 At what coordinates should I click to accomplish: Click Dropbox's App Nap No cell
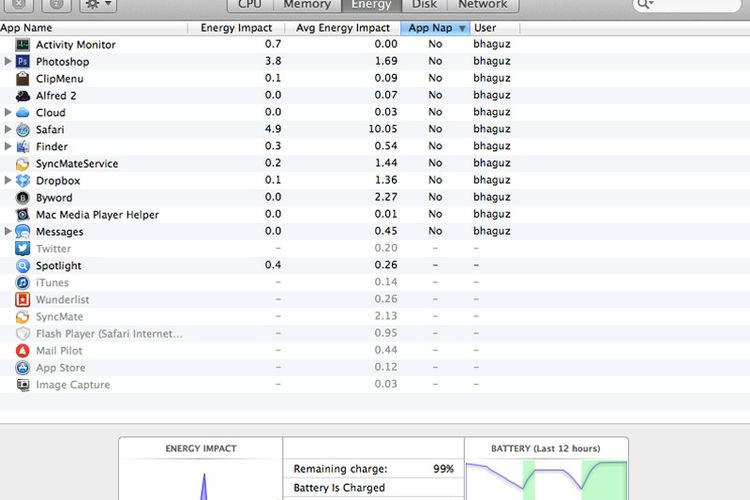tap(435, 180)
